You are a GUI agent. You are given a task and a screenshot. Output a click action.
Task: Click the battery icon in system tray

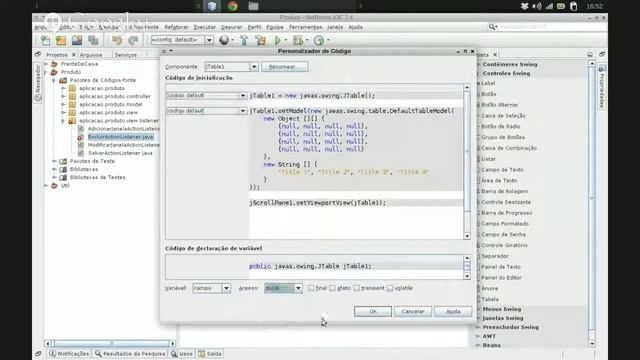pyautogui.click(x=561, y=6)
